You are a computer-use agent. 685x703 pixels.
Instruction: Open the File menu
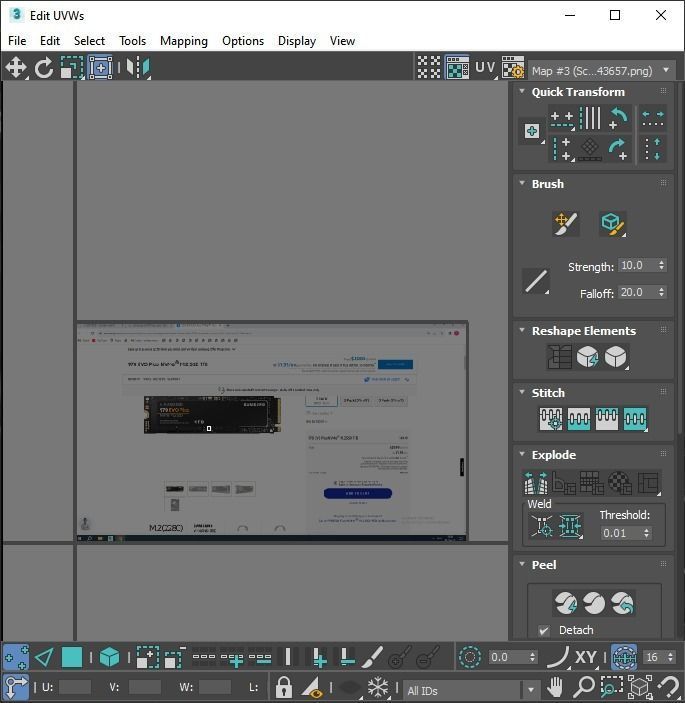(17, 41)
